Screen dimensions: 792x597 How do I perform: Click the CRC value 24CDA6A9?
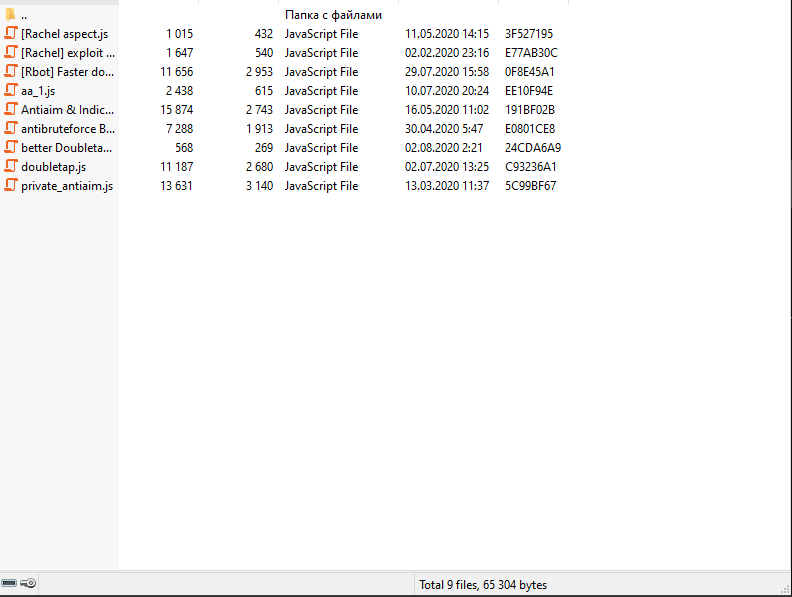533,148
